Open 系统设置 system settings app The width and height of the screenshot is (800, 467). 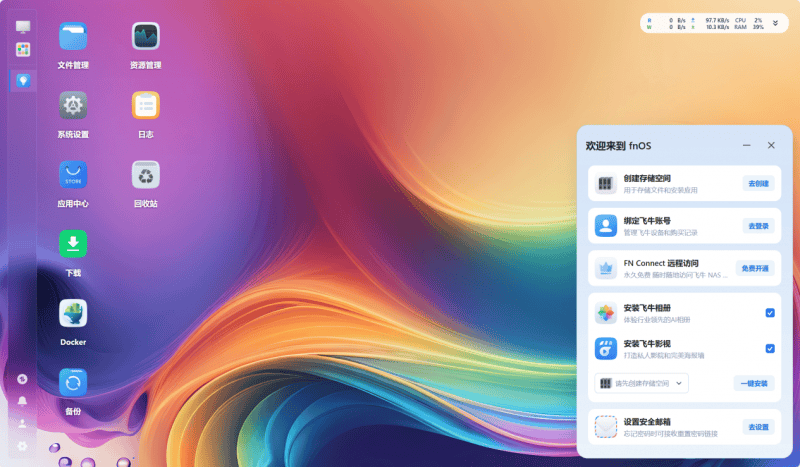(73, 105)
